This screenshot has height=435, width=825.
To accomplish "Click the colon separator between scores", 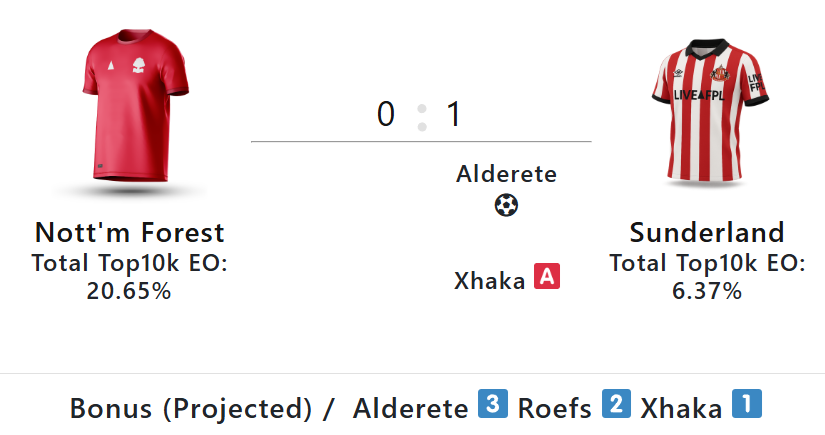I will coord(422,116).
